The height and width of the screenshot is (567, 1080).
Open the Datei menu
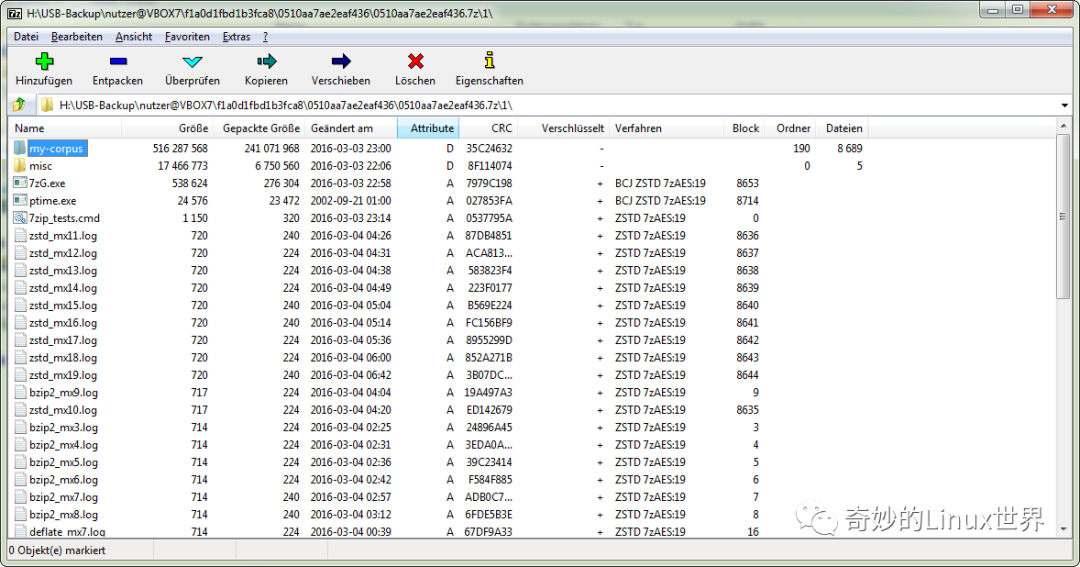[x=26, y=37]
